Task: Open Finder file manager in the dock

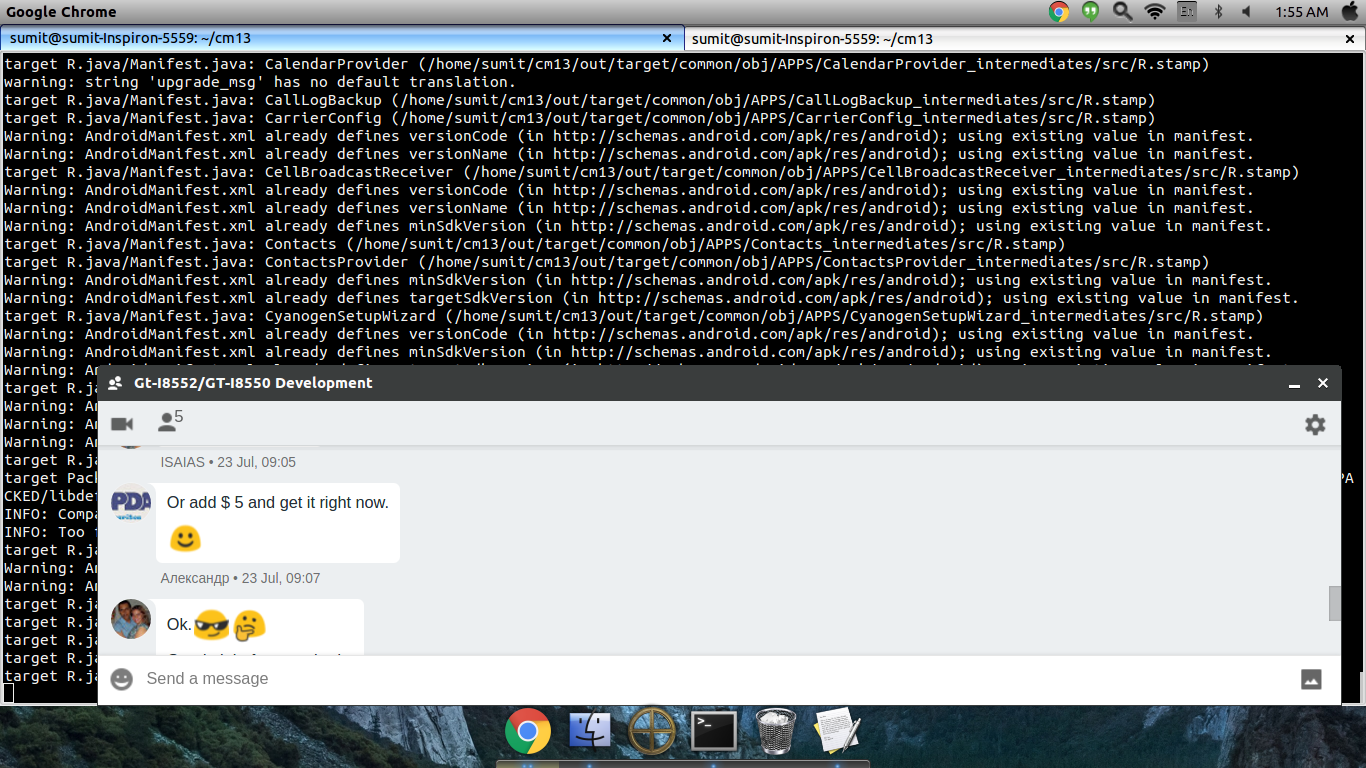Action: click(x=590, y=731)
